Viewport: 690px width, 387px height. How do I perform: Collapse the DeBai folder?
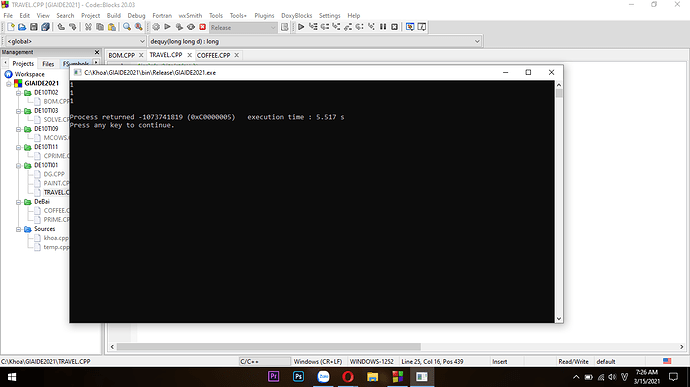[18, 202]
